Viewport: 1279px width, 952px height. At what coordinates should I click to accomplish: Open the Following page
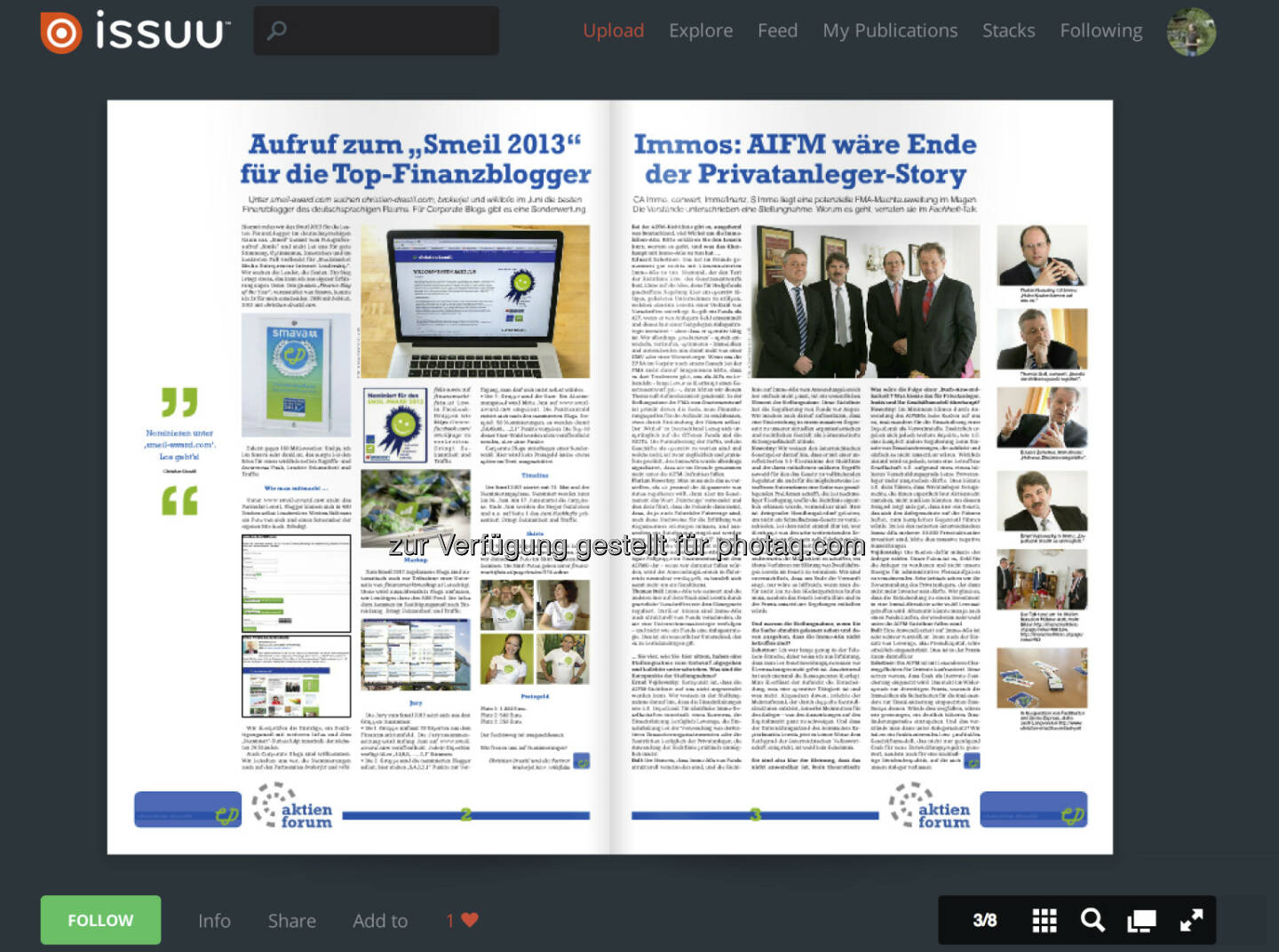(1100, 31)
